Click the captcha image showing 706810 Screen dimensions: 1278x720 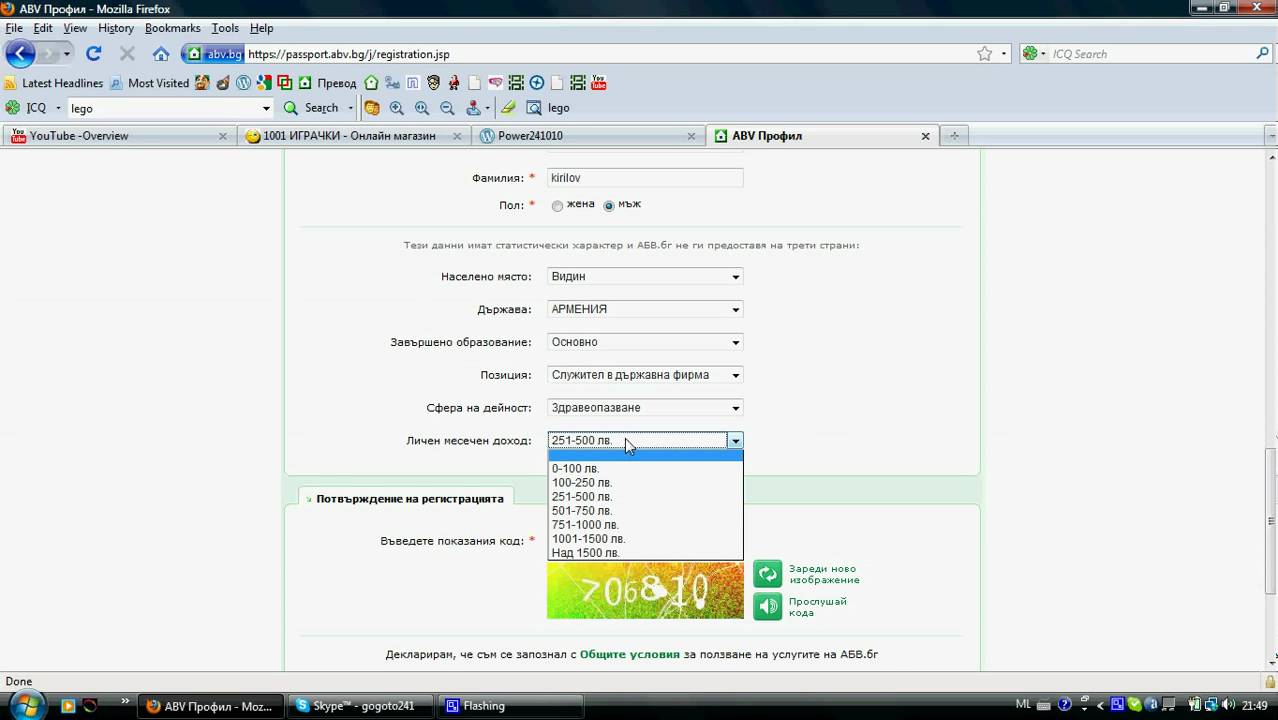[645, 590]
